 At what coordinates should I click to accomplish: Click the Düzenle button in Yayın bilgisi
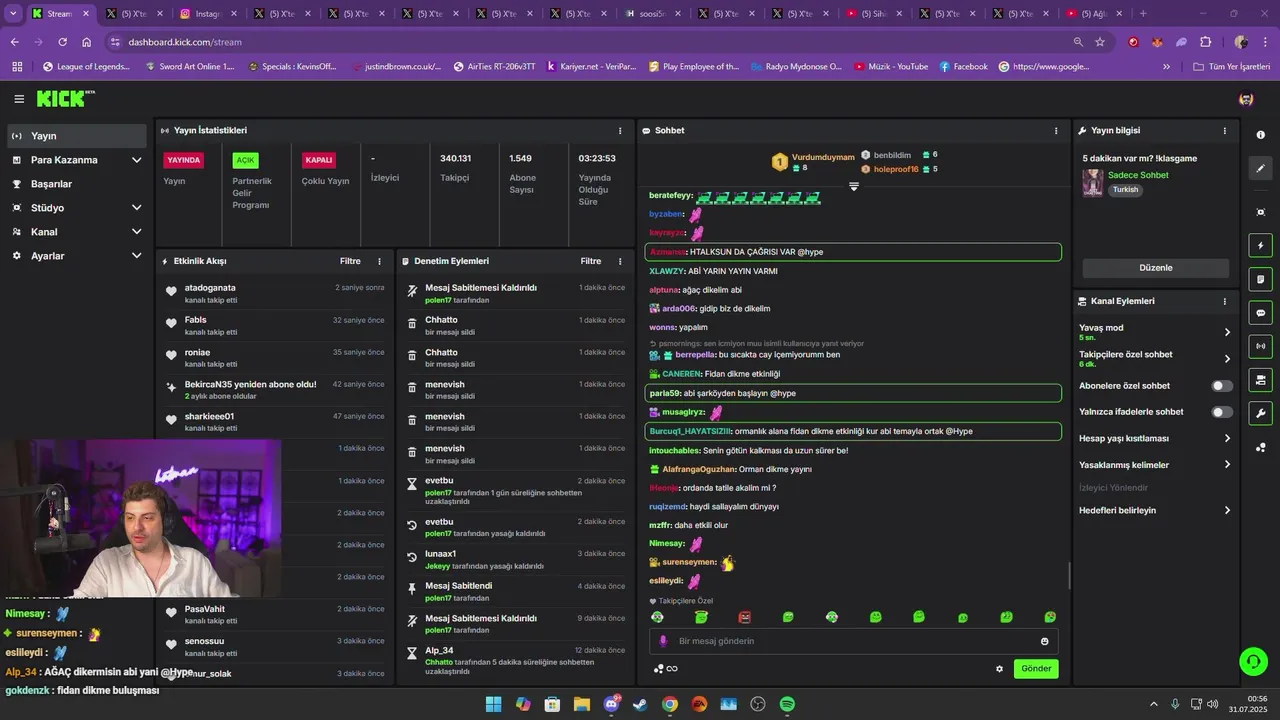point(1156,268)
